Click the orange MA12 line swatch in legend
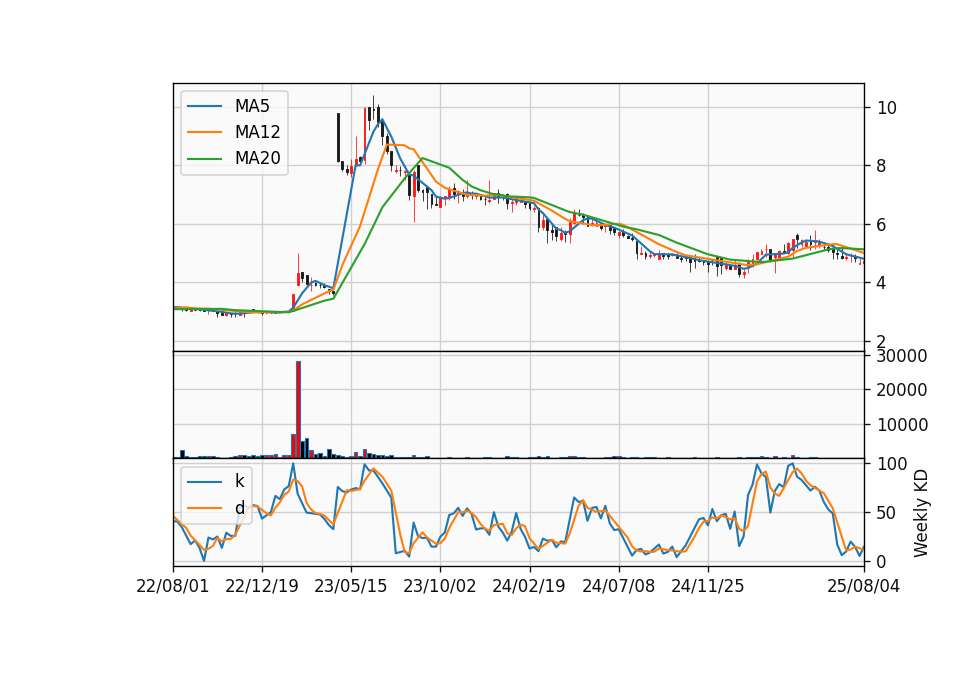 pos(204,132)
